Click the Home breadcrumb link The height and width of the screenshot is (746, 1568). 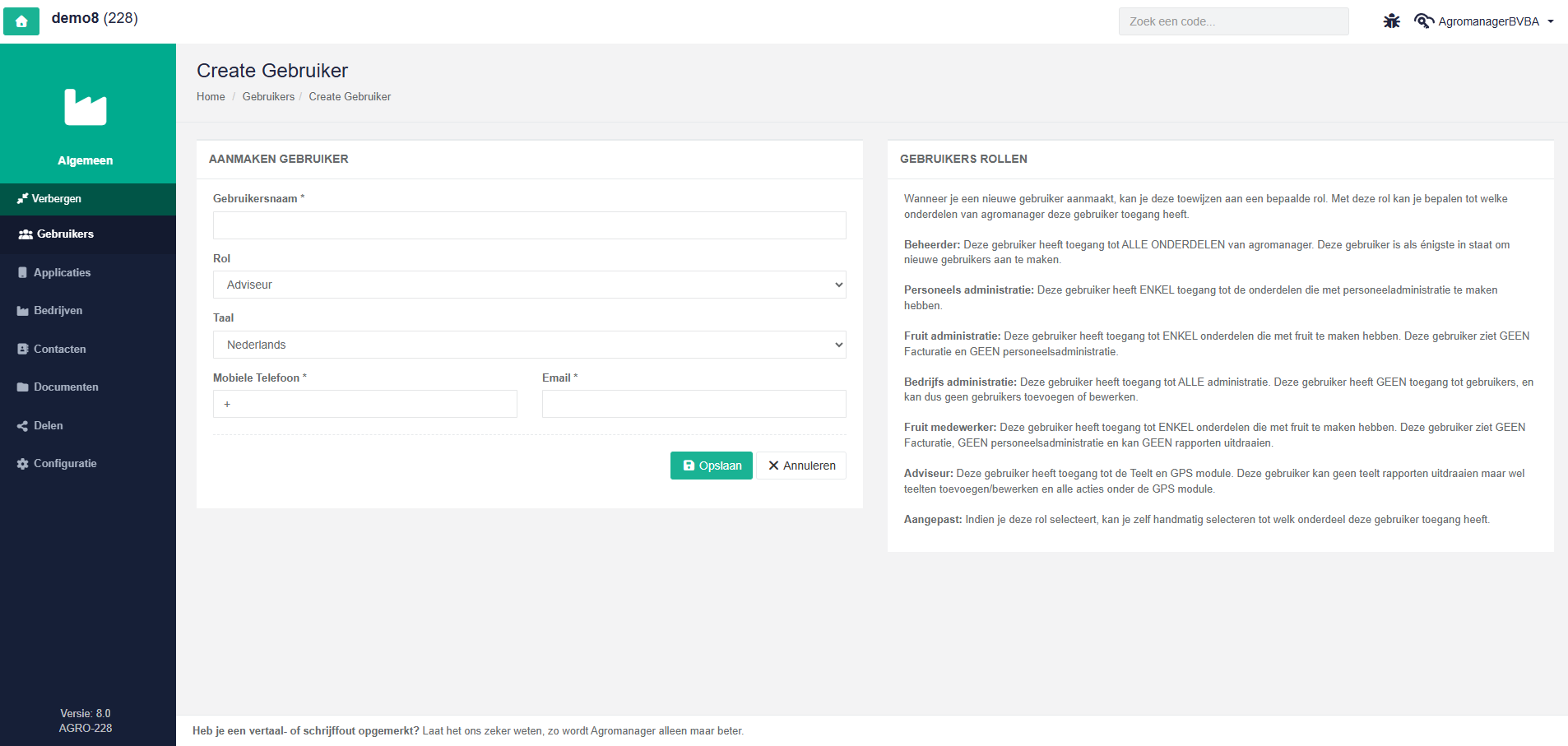[211, 97]
